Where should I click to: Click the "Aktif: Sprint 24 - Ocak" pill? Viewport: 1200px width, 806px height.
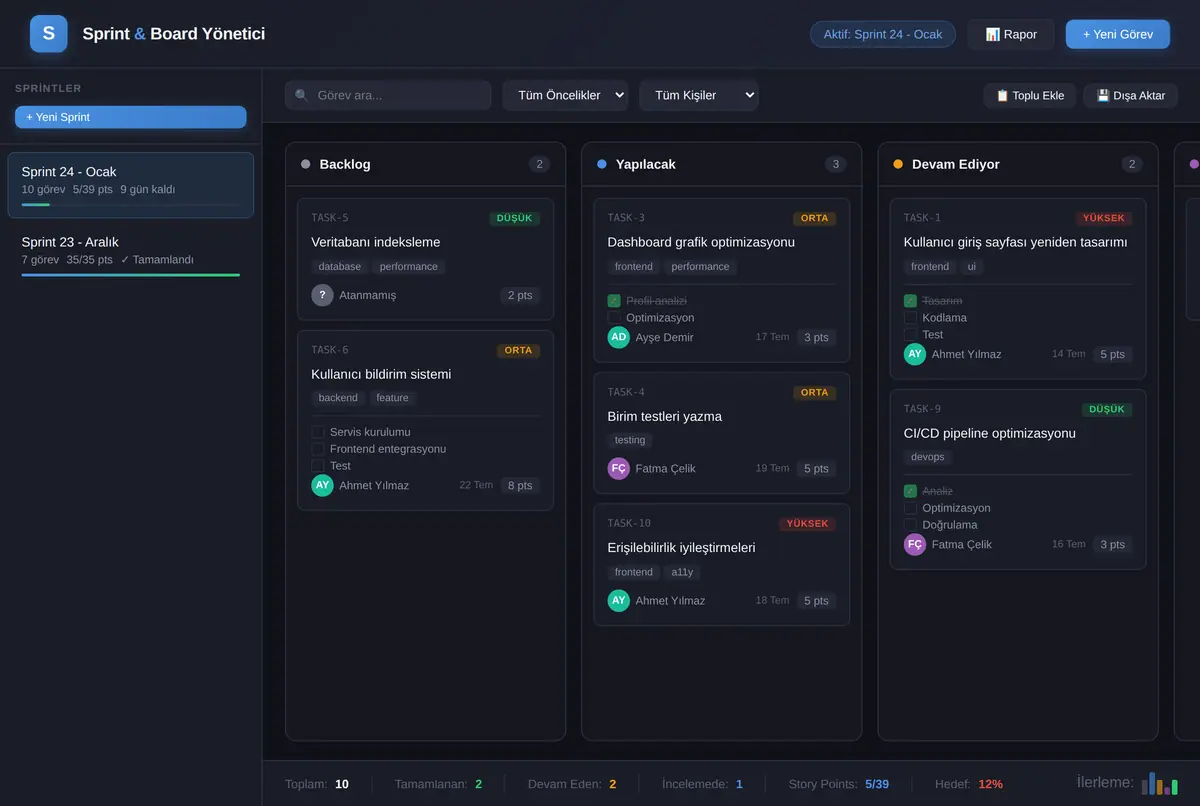pyautogui.click(x=883, y=34)
